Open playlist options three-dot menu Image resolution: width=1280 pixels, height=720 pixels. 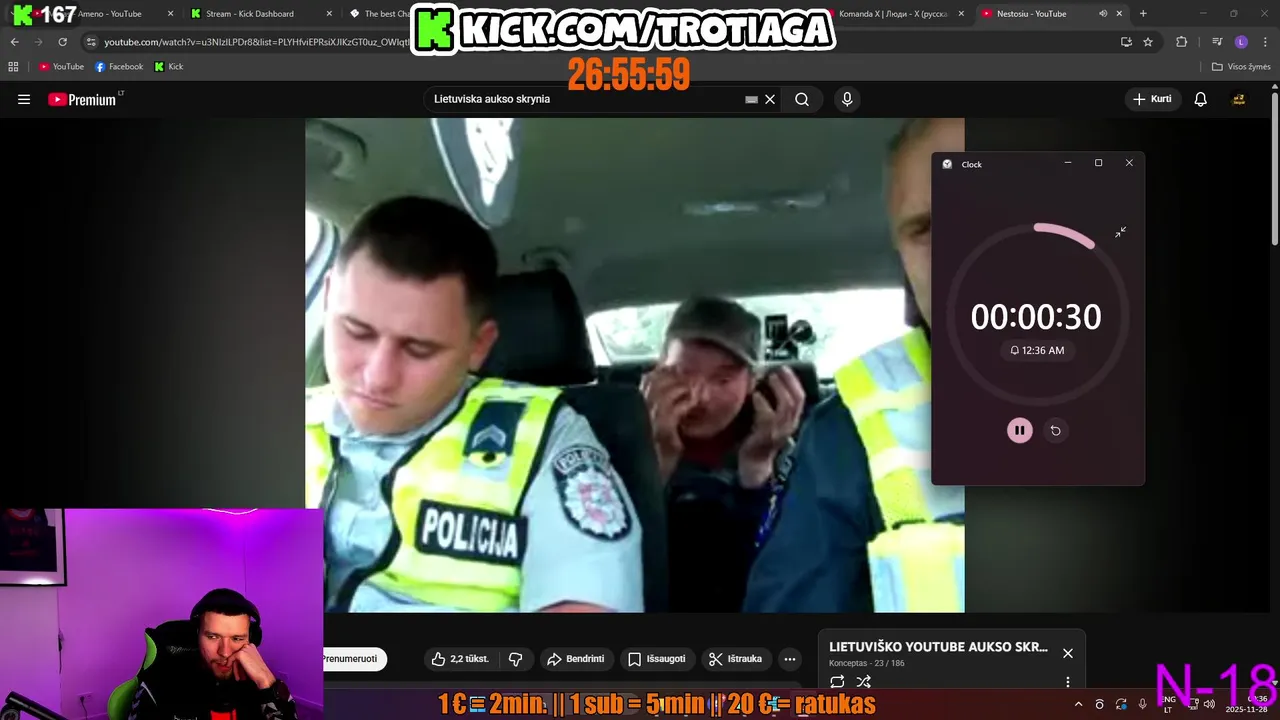[x=1068, y=682]
